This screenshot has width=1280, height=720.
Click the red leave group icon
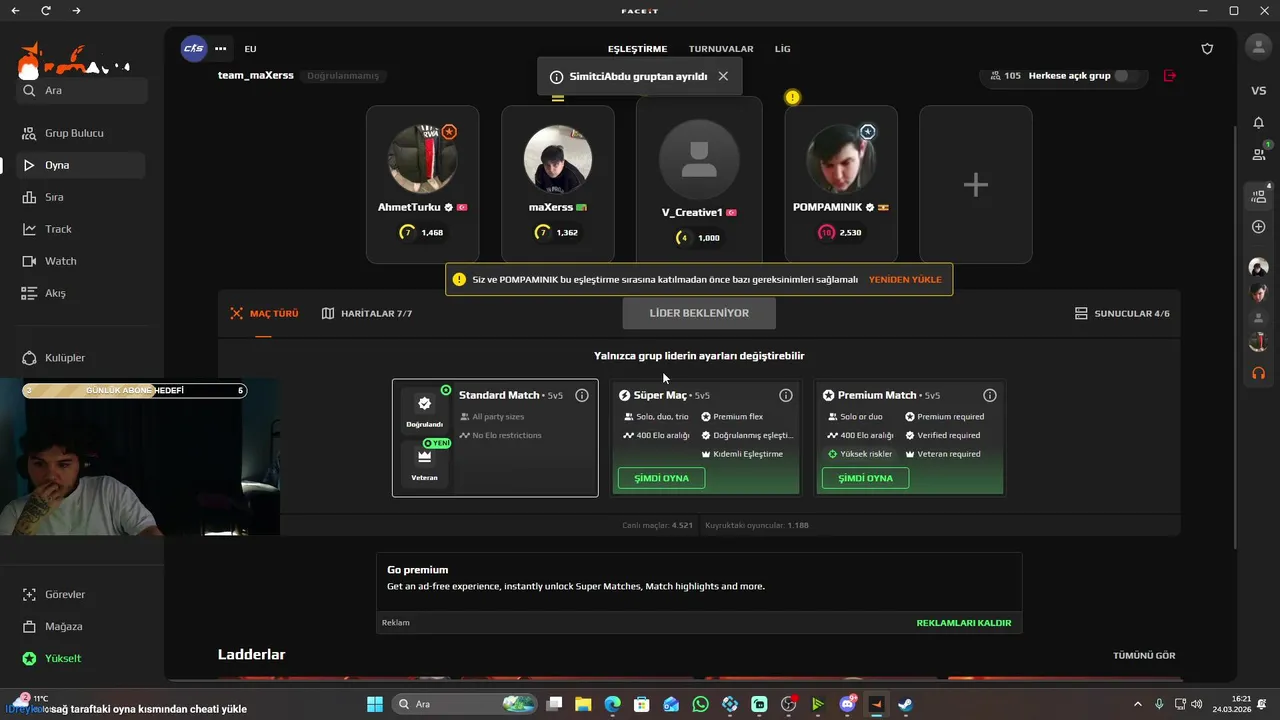[x=1170, y=76]
